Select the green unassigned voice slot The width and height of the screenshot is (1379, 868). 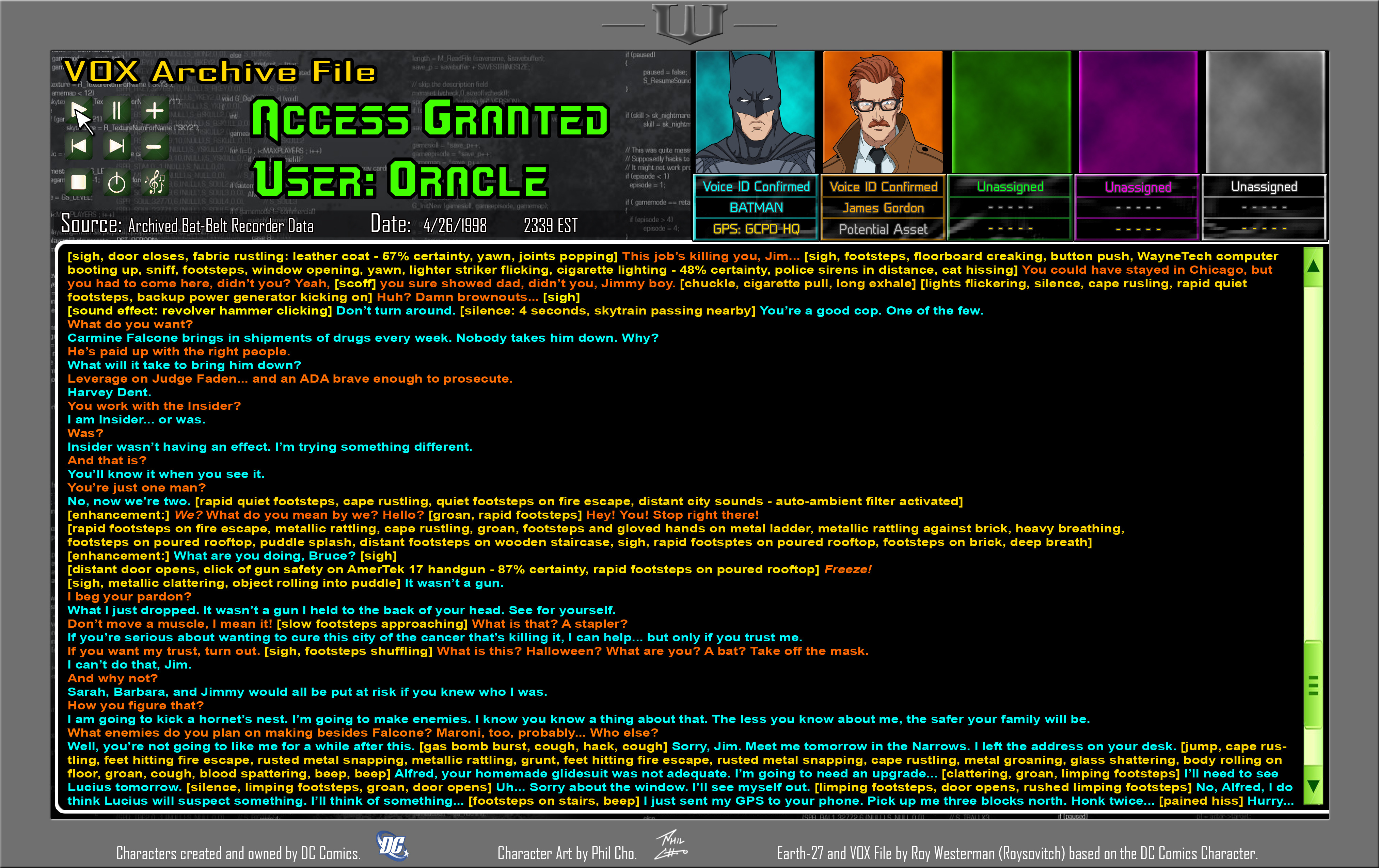pyautogui.click(x=1011, y=112)
